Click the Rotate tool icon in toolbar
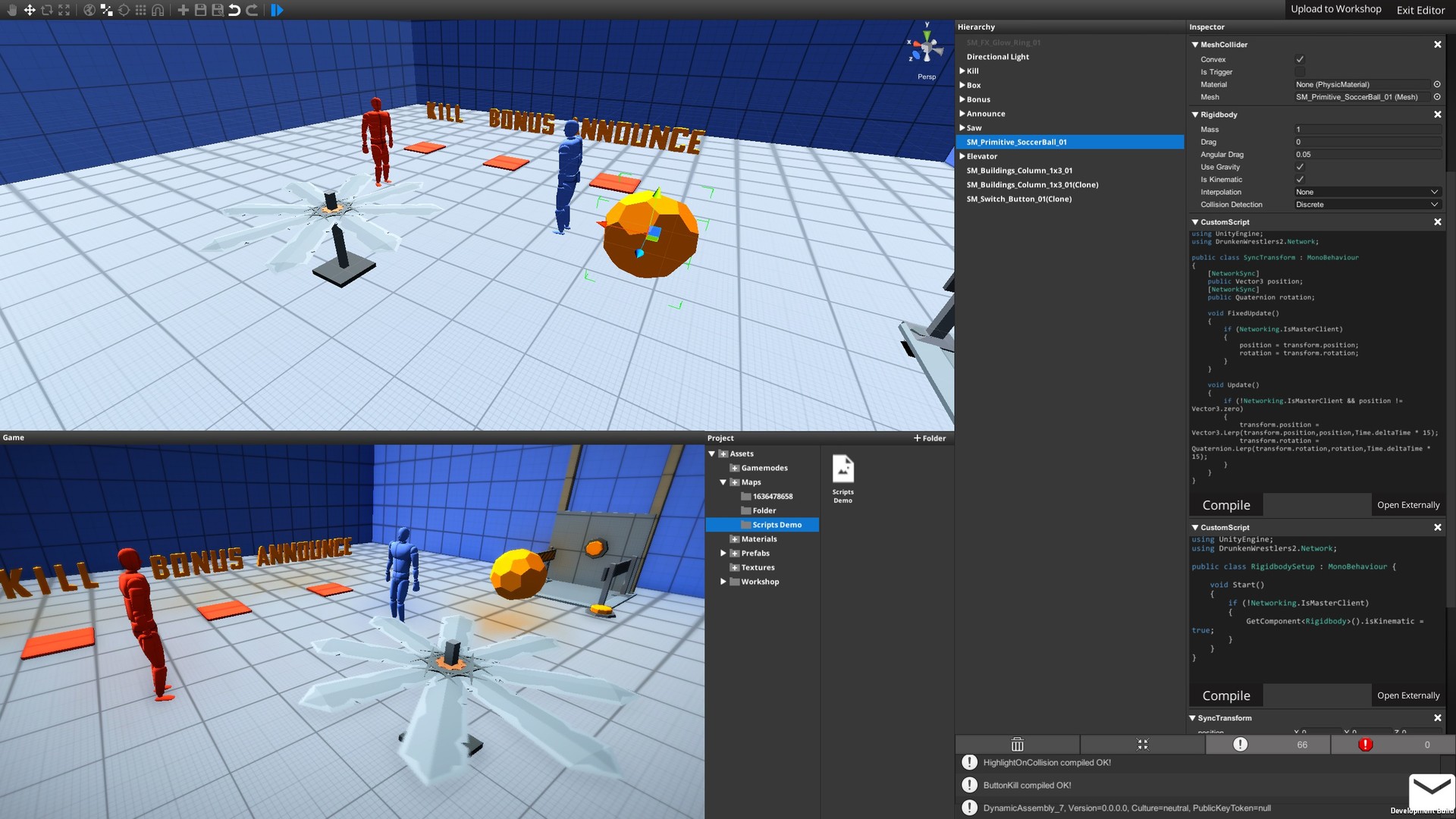1456x819 pixels. [x=45, y=10]
